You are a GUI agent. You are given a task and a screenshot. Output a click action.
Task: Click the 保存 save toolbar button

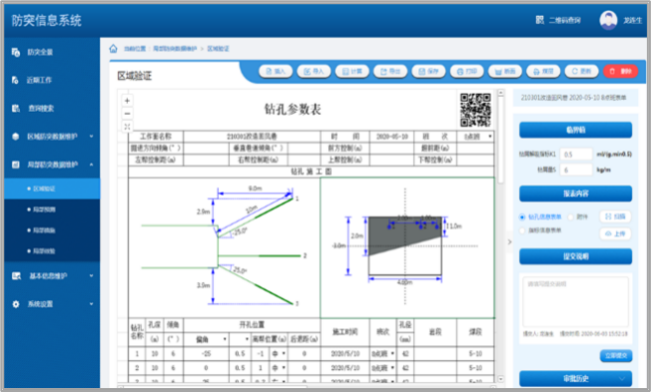pyautogui.click(x=428, y=71)
